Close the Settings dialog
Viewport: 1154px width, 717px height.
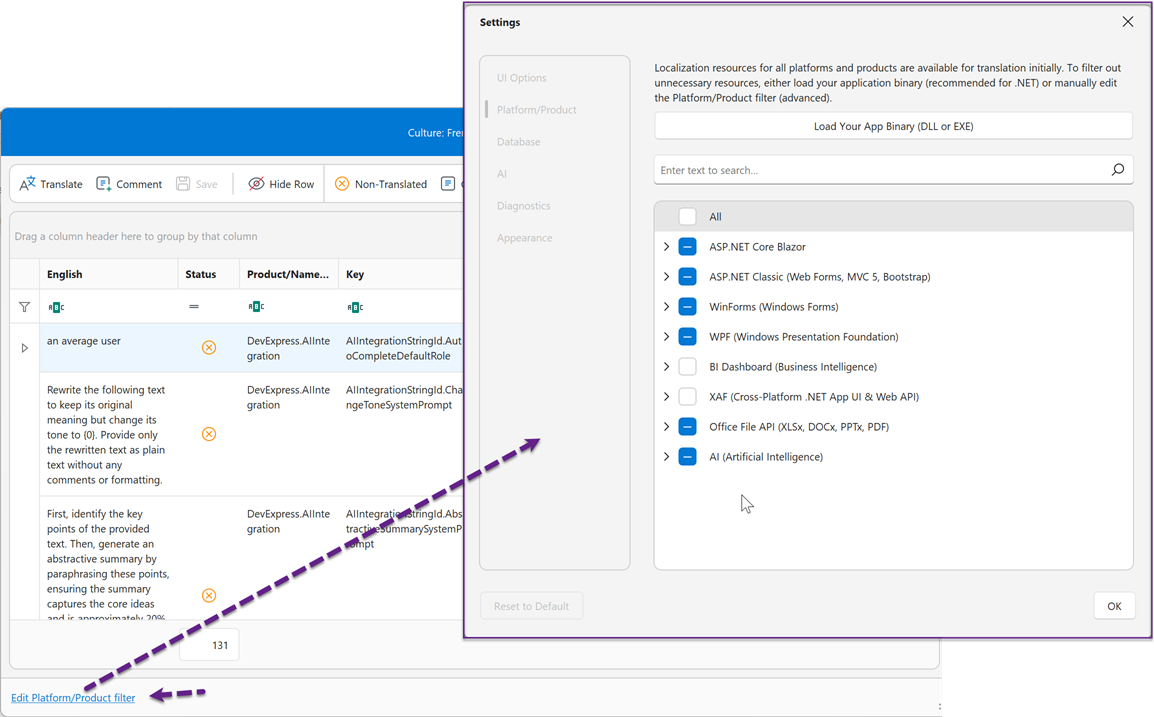[x=1128, y=22]
